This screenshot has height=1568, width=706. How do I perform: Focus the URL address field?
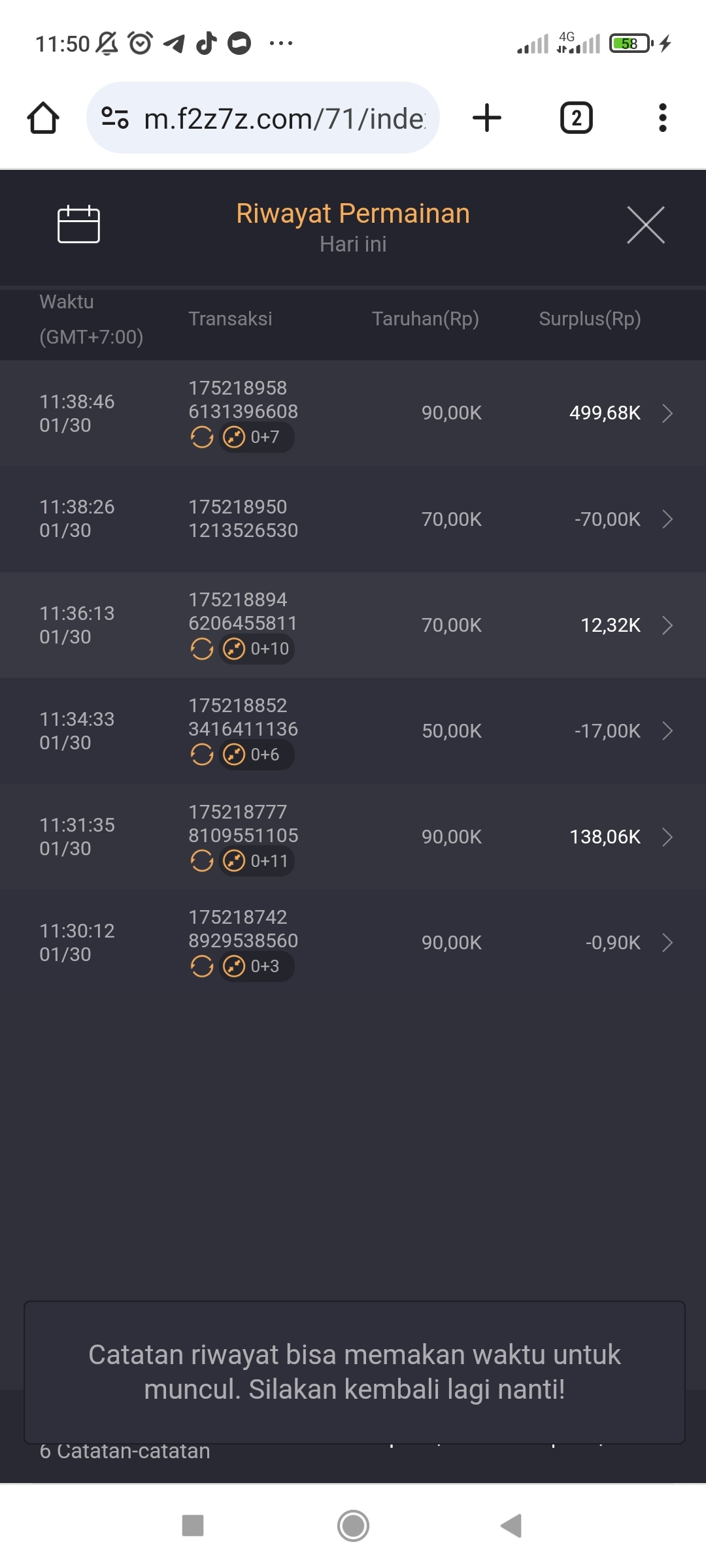point(284,119)
